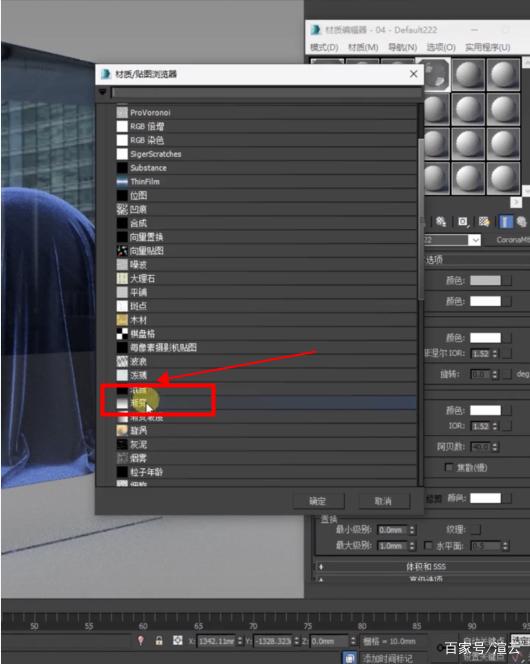Expand the 体积和 SSS rollout
The width and height of the screenshot is (530, 664).
click(x=423, y=567)
